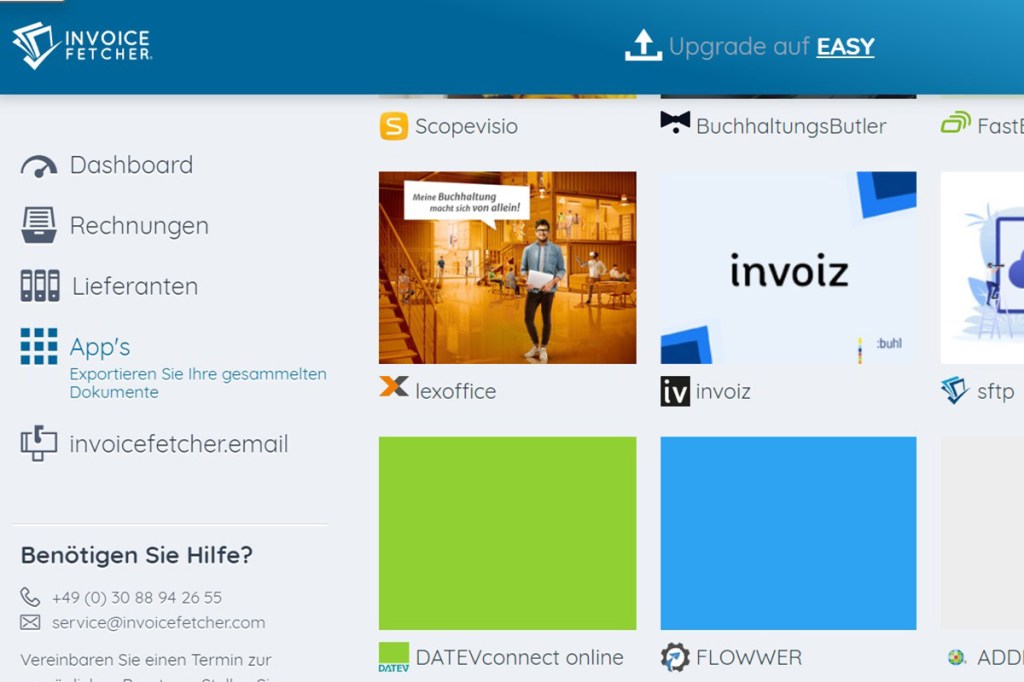Select the green DATEVconnect online tile
The image size is (1024, 682).
pos(507,533)
